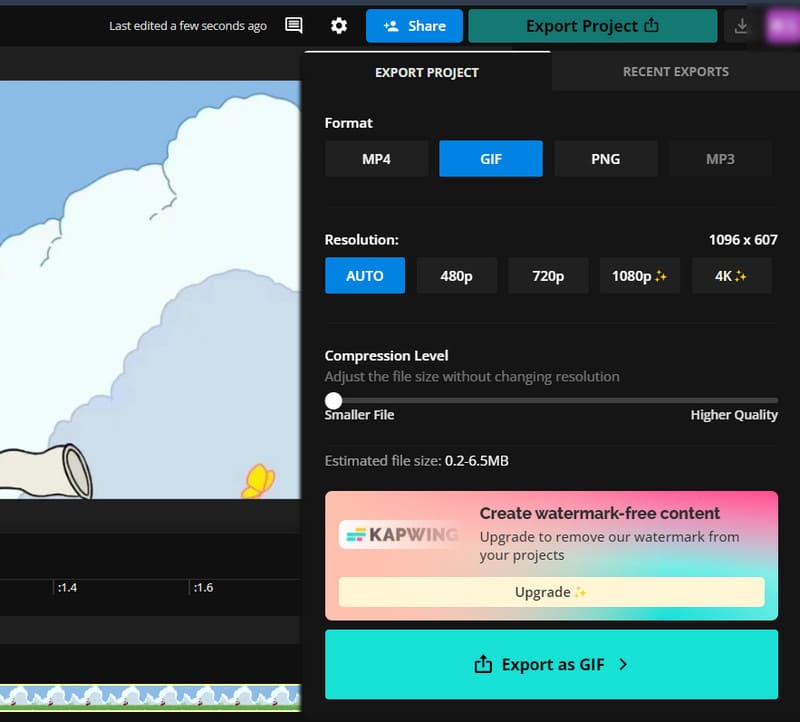Open the purple profile avatar
The image size is (800, 722).
[782, 26]
